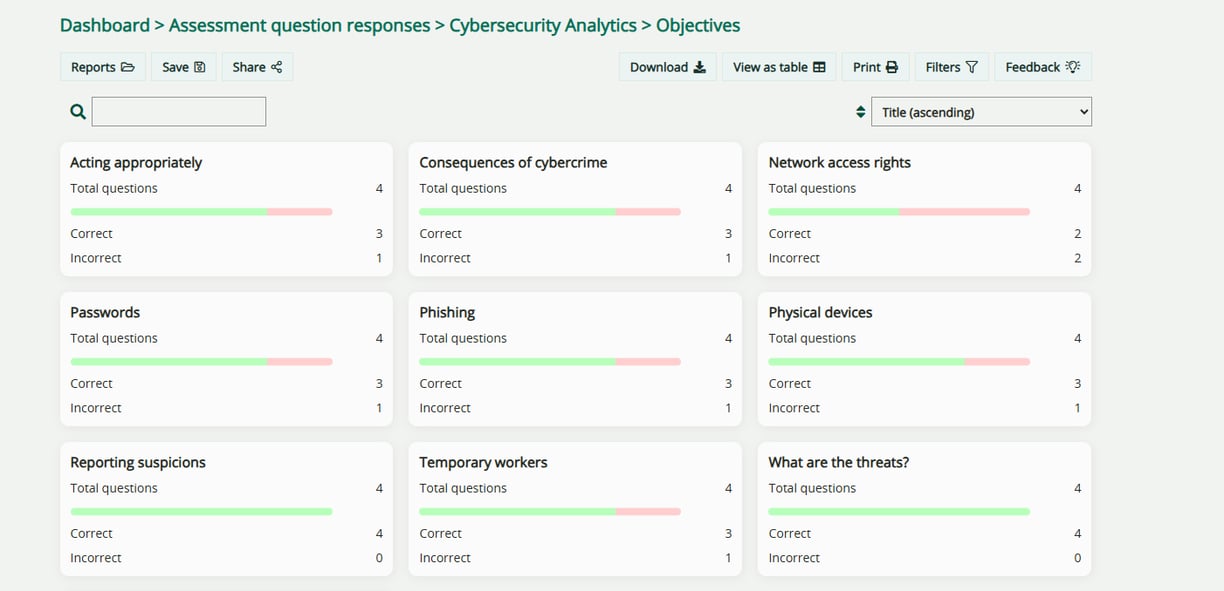Screen dimensions: 1224x591
Task: Switch to View as table
Action: tap(779, 67)
